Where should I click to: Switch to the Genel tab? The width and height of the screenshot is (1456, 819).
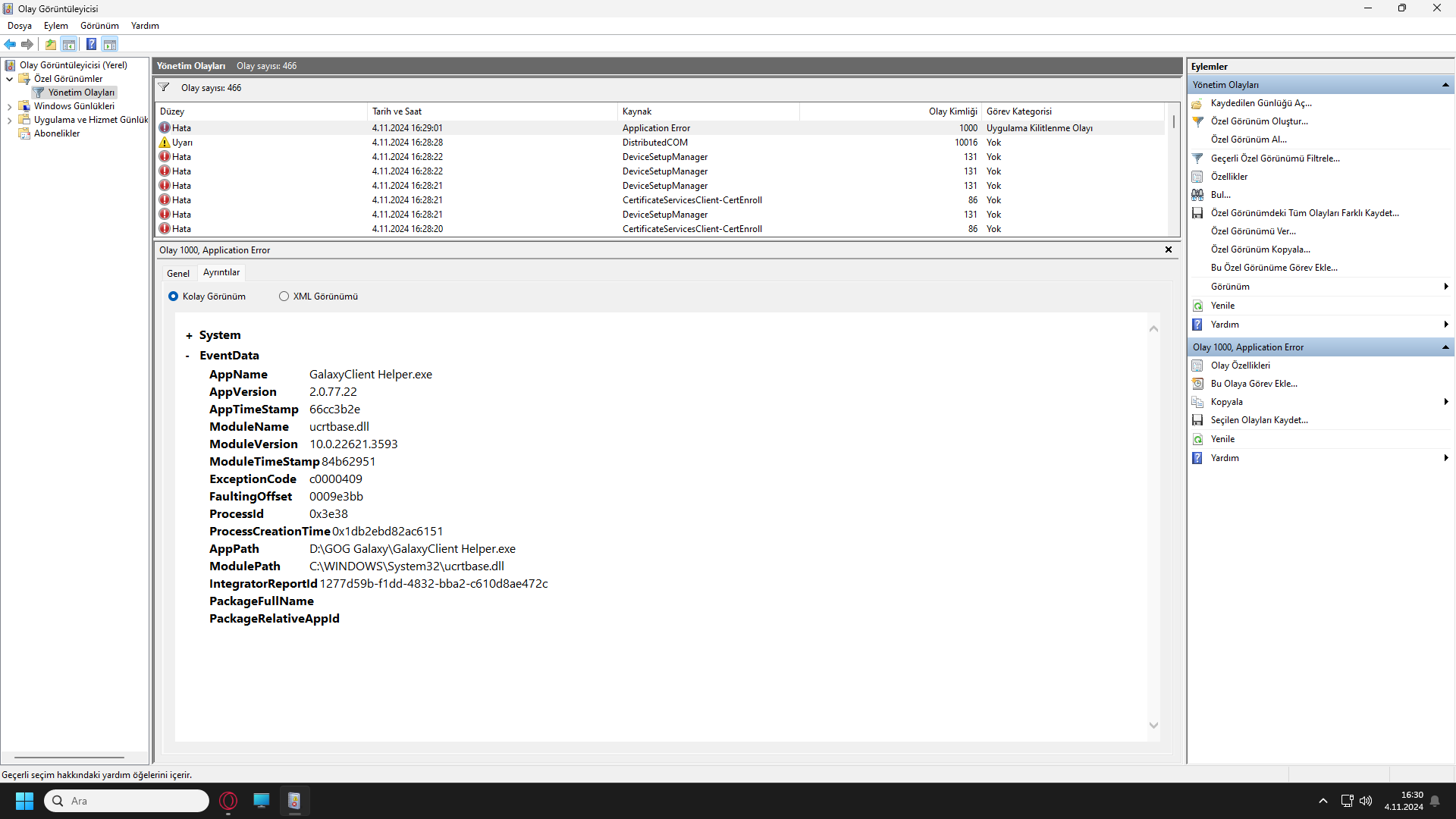[178, 273]
